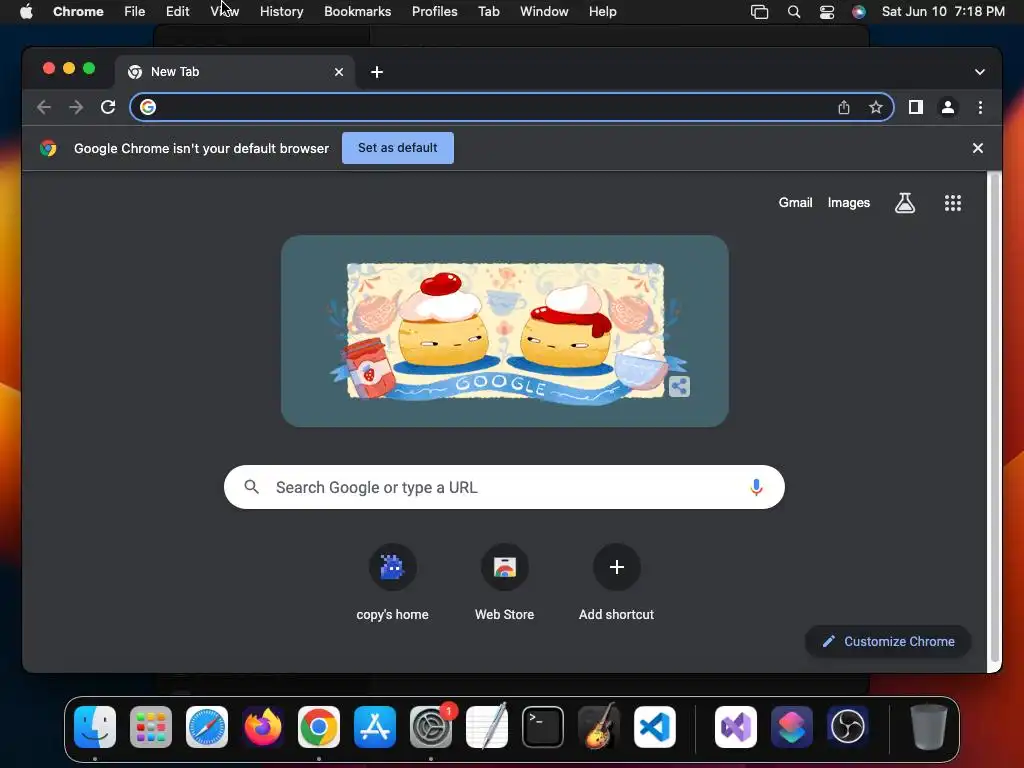Open Shortcuts app from the dock

[x=792, y=727]
